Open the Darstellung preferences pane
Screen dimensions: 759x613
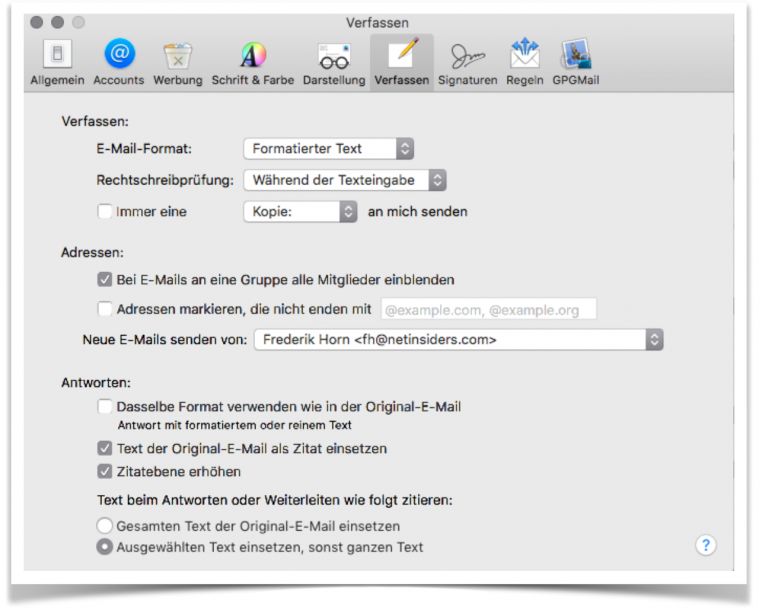(x=334, y=61)
